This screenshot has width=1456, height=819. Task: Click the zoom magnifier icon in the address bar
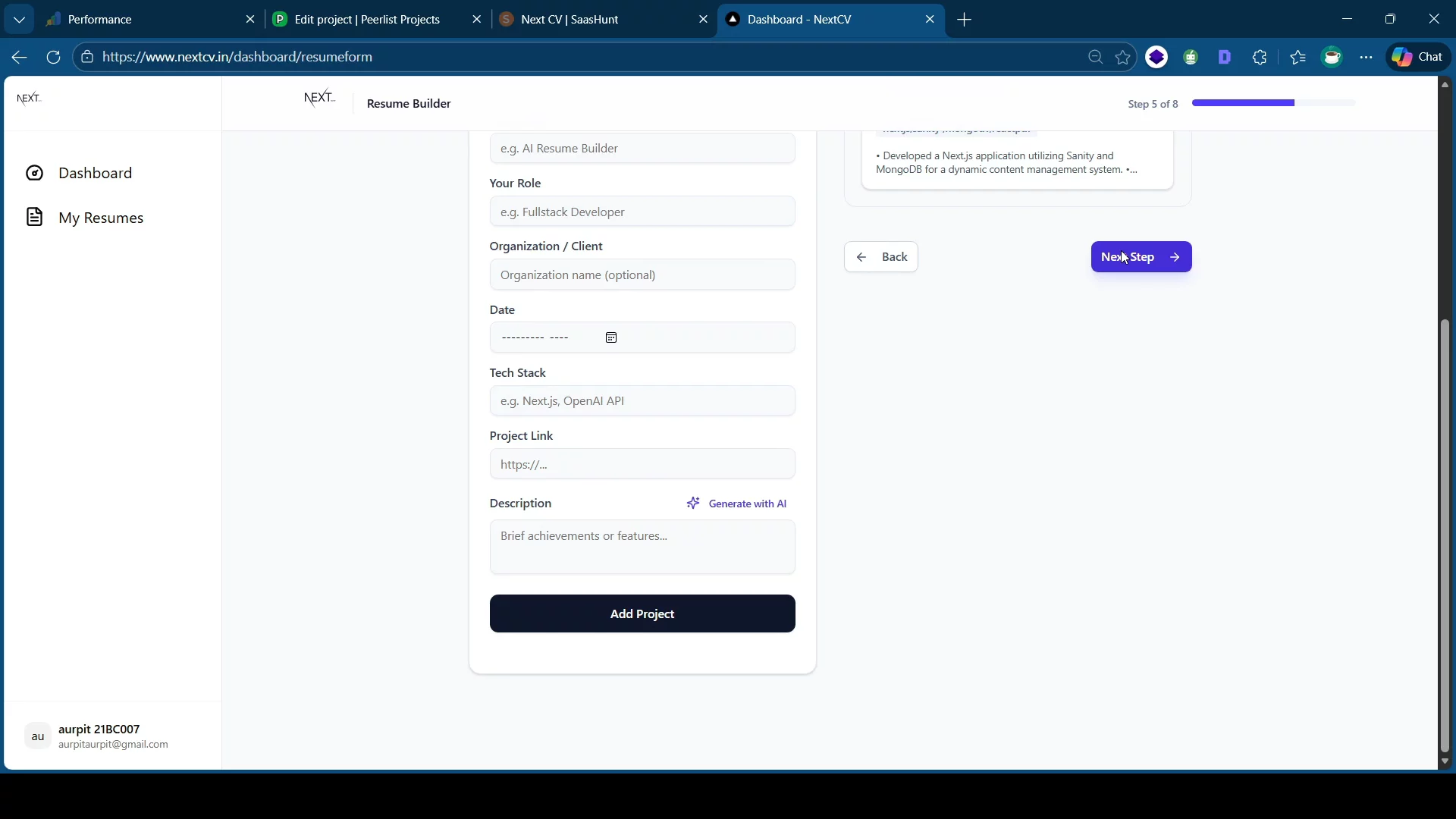[1095, 57]
